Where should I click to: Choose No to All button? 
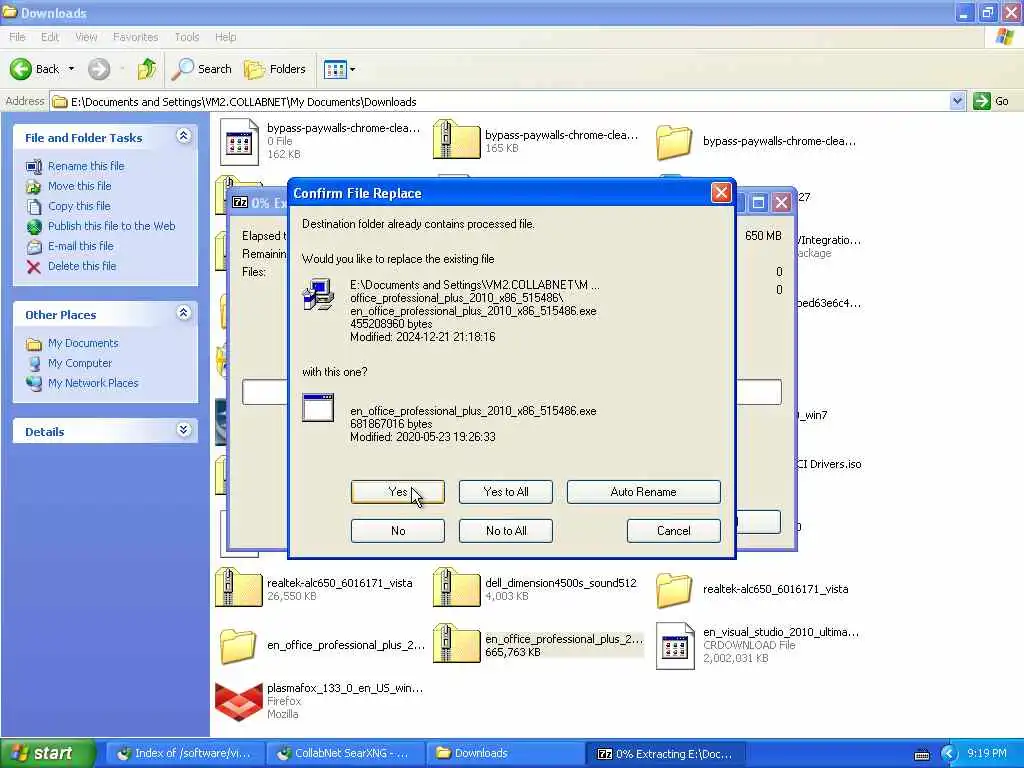pyautogui.click(x=505, y=531)
